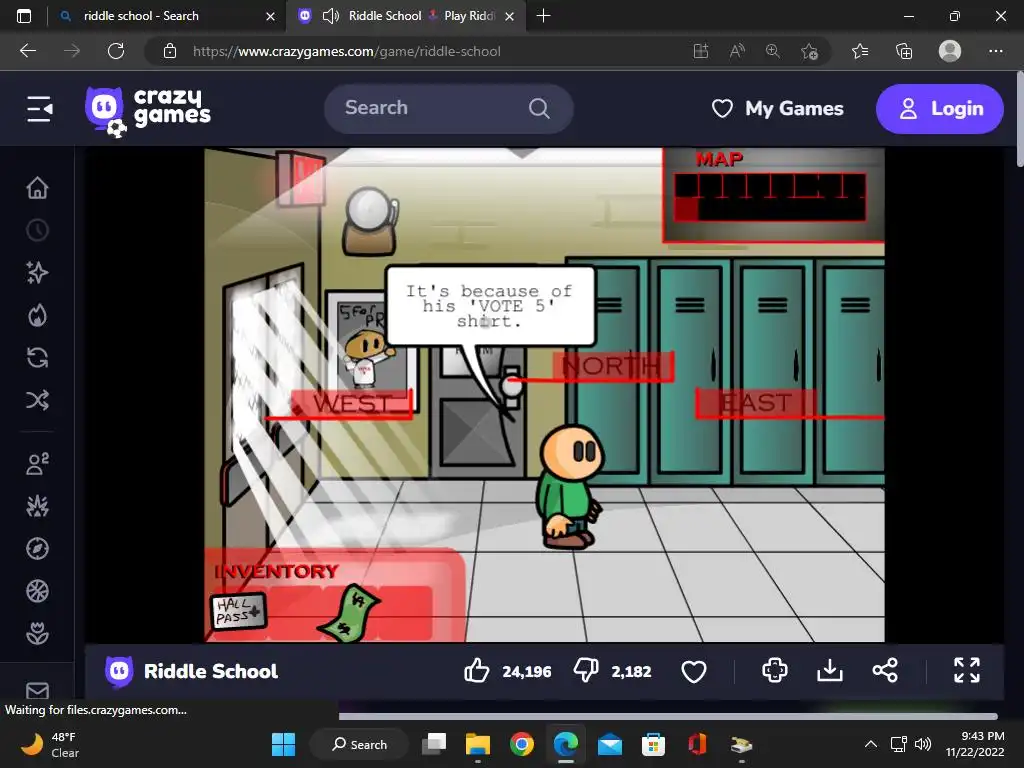
Task: Click the download icon under the game
Action: [829, 671]
